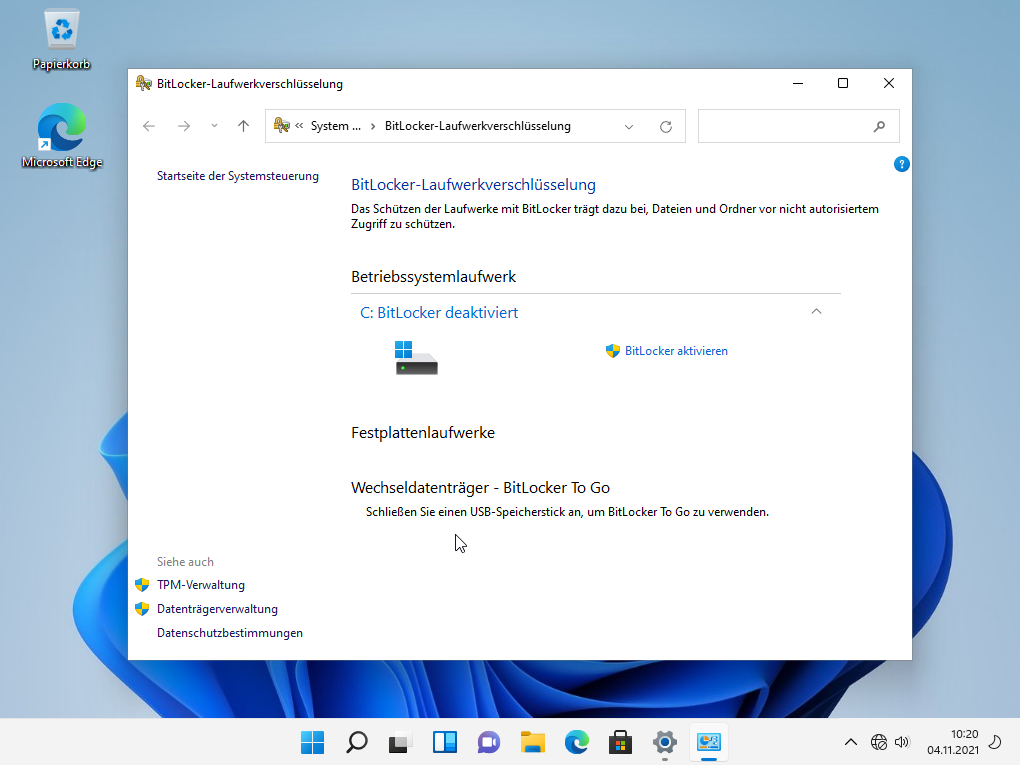
Task: Open Task View from the taskbar
Action: click(x=401, y=742)
